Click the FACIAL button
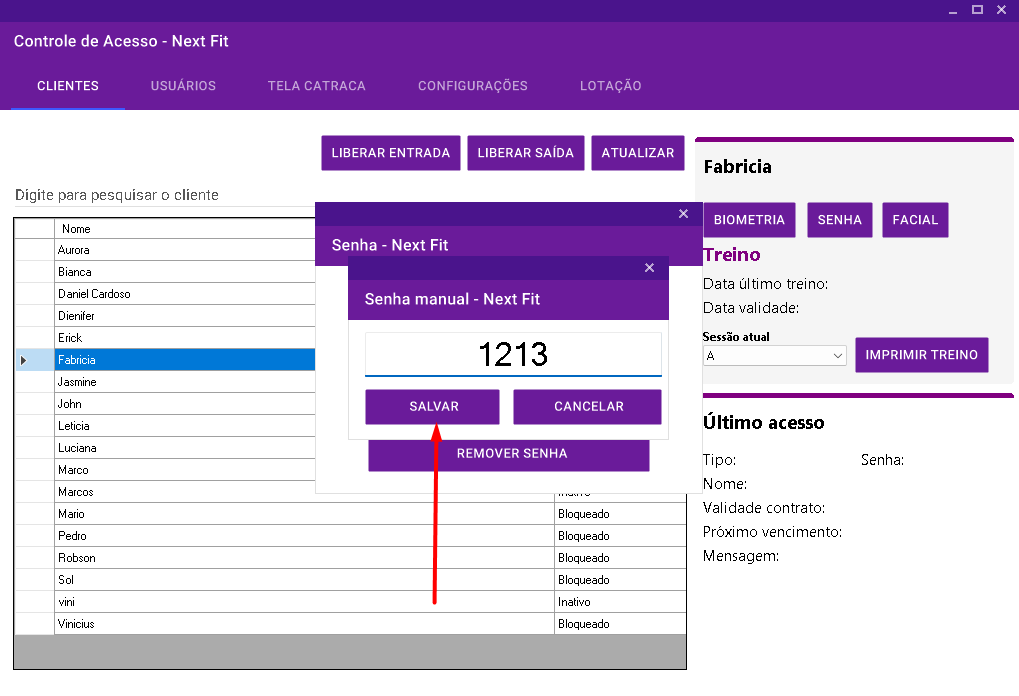This screenshot has width=1019, height=696. (915, 220)
